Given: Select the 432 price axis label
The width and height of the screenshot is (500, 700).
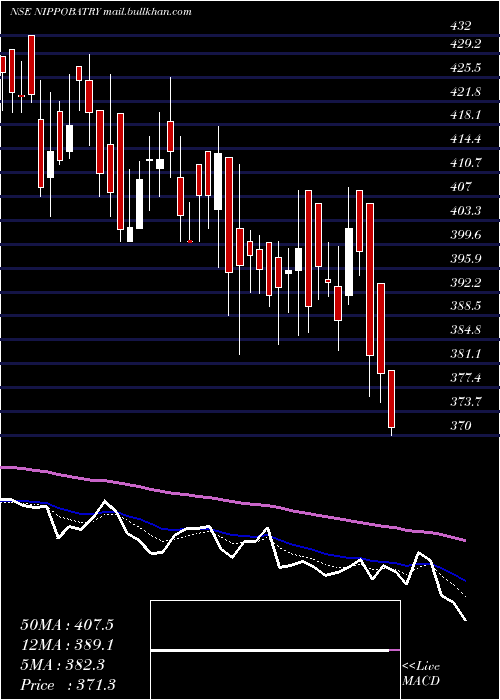Looking at the screenshot, I should coord(461,26).
